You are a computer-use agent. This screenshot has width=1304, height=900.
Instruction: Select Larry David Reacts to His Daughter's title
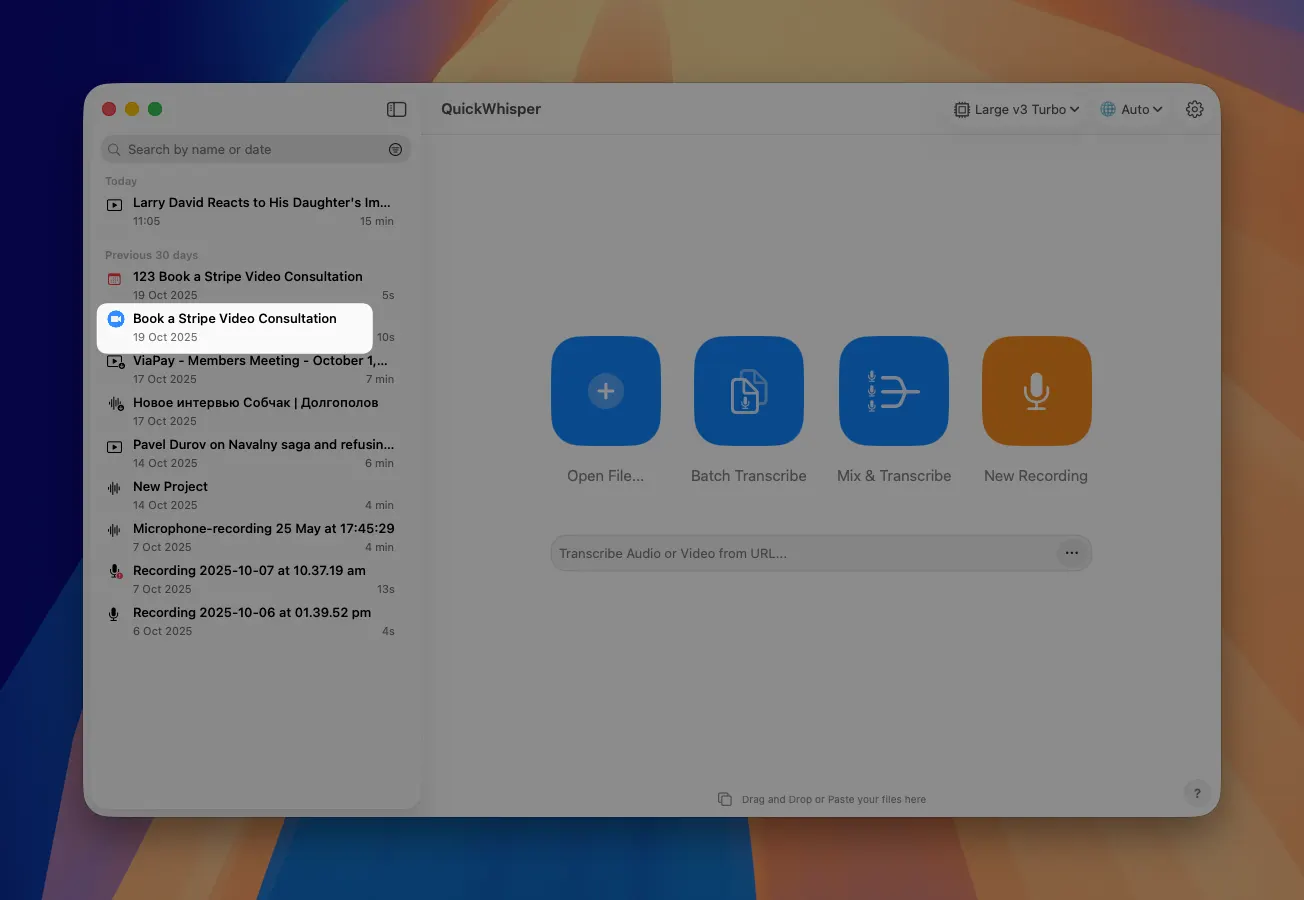pos(262,202)
